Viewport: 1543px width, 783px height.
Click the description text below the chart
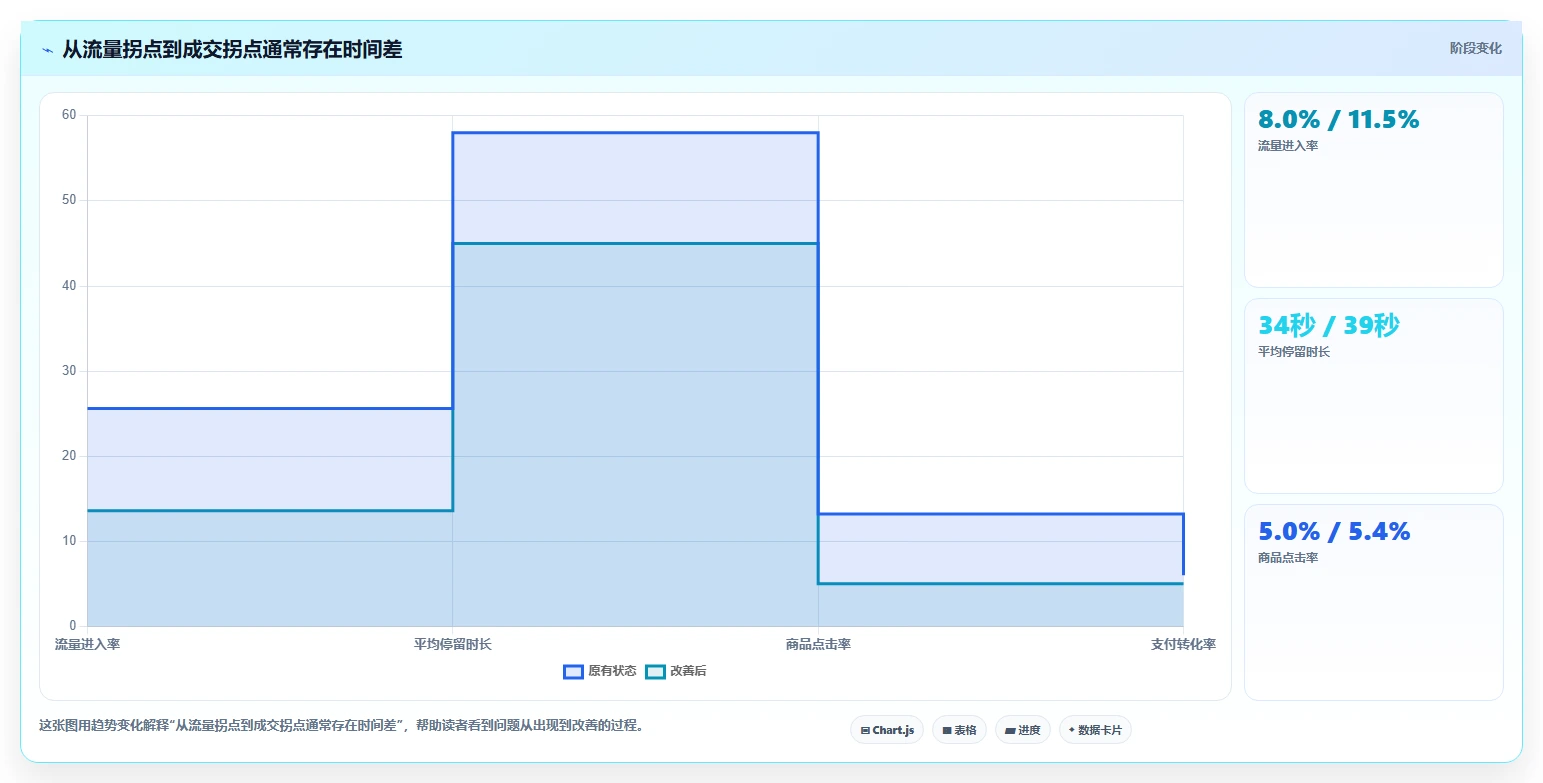pos(341,726)
